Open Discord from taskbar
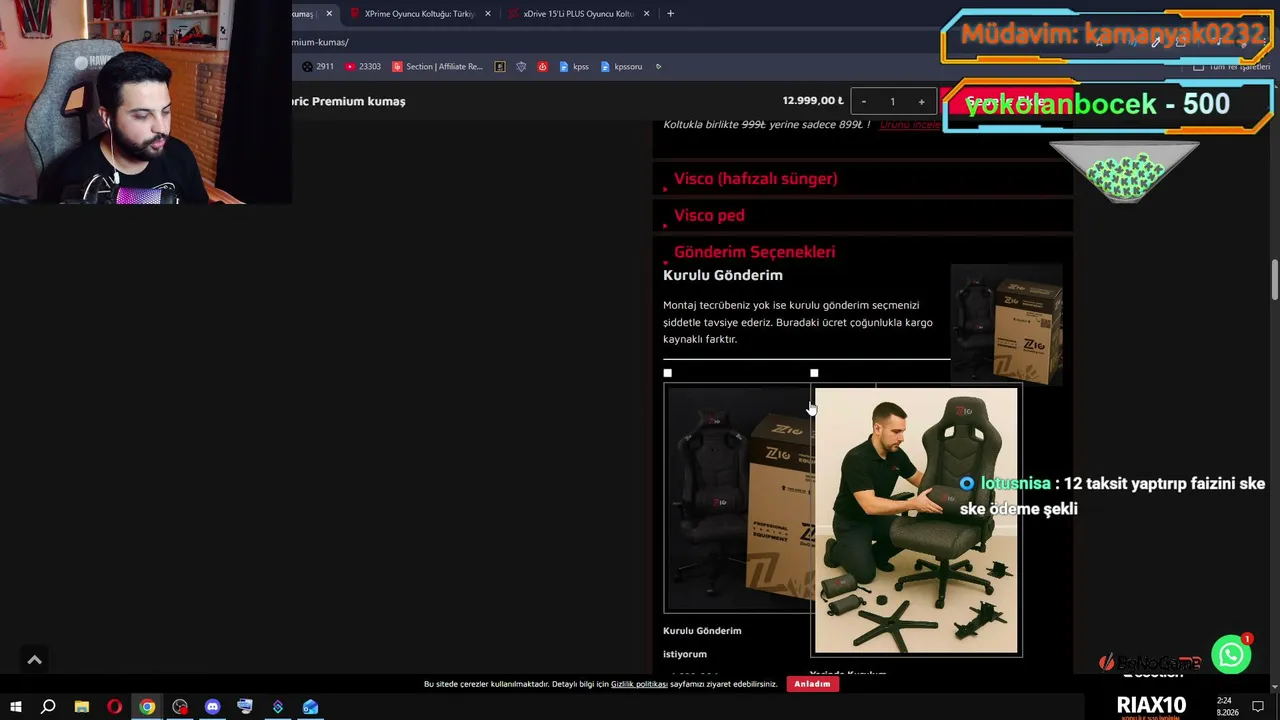 tap(212, 707)
